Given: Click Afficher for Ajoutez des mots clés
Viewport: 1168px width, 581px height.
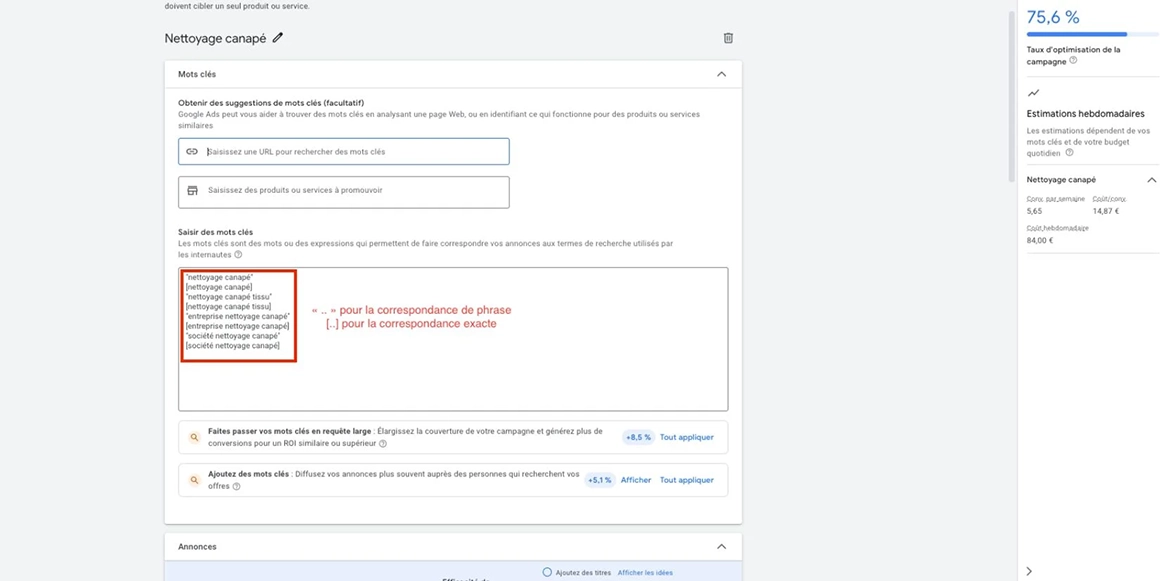Looking at the screenshot, I should point(635,480).
